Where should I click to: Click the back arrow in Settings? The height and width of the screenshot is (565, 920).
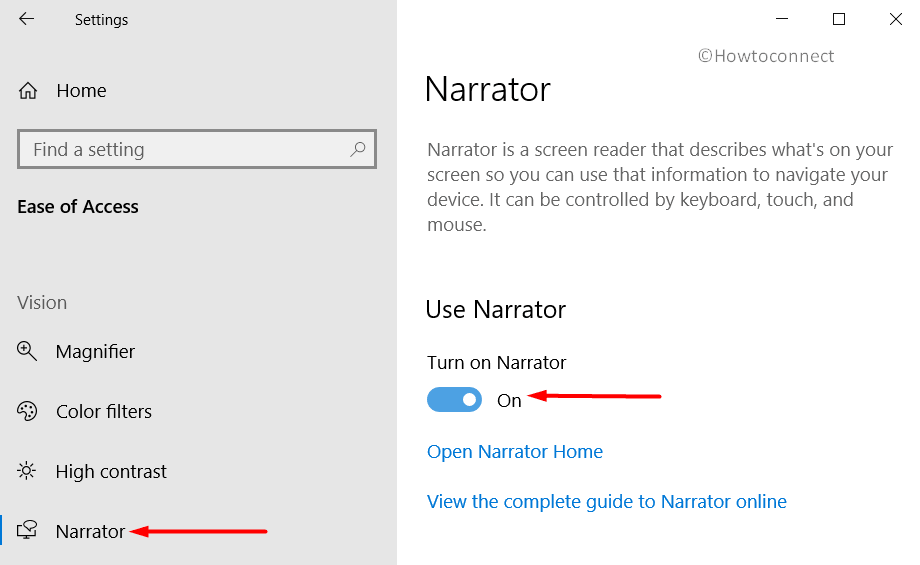[26, 19]
